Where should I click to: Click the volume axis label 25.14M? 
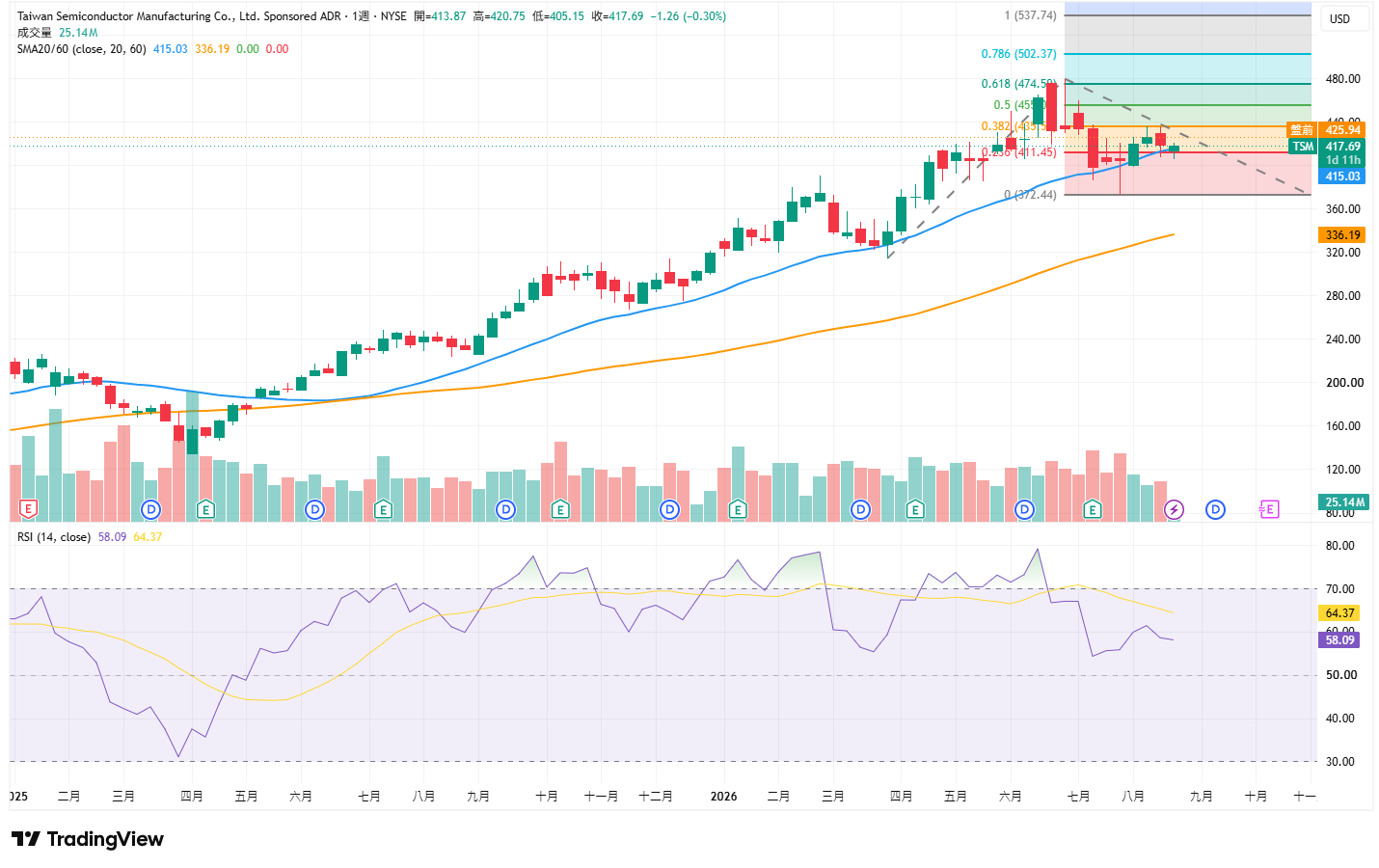[x=1344, y=502]
